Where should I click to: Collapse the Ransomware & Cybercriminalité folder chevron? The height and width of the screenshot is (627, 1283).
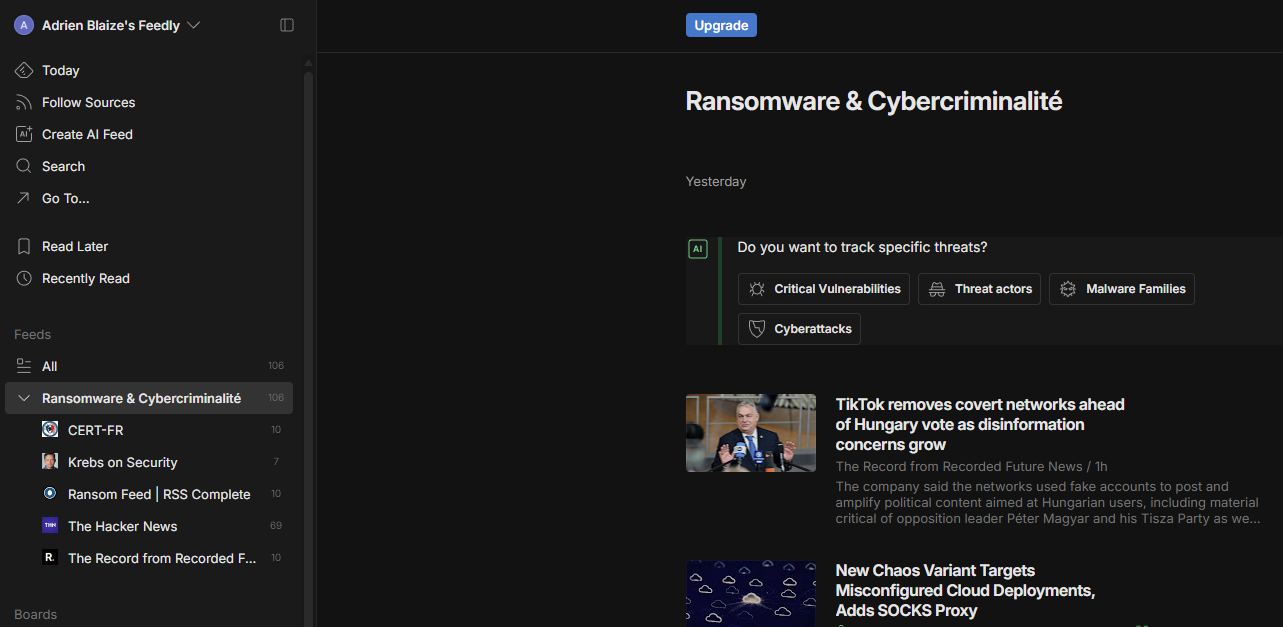tap(24, 398)
